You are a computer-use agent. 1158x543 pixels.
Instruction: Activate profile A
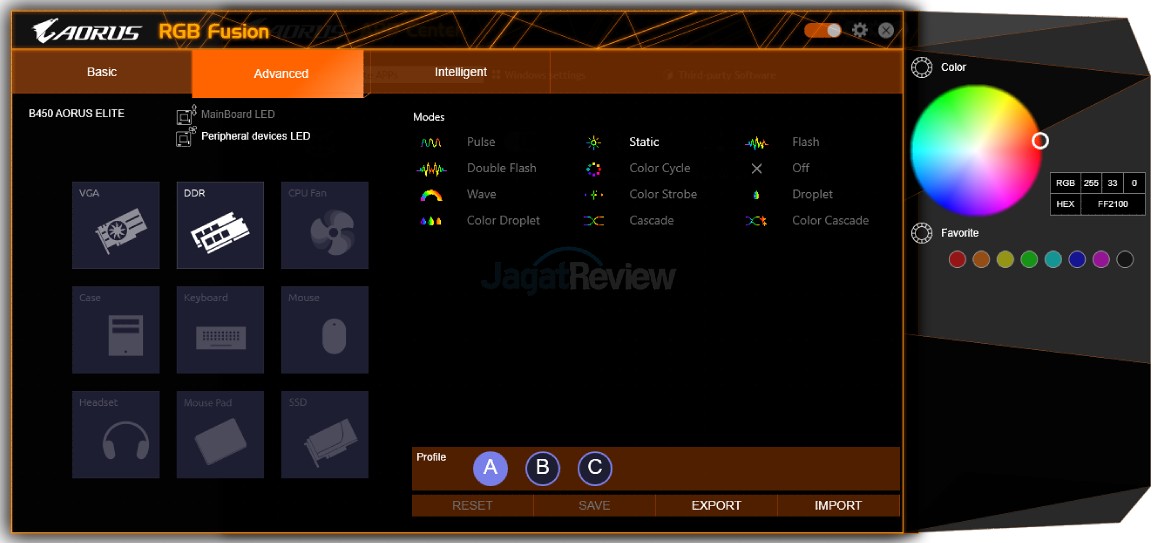click(490, 468)
